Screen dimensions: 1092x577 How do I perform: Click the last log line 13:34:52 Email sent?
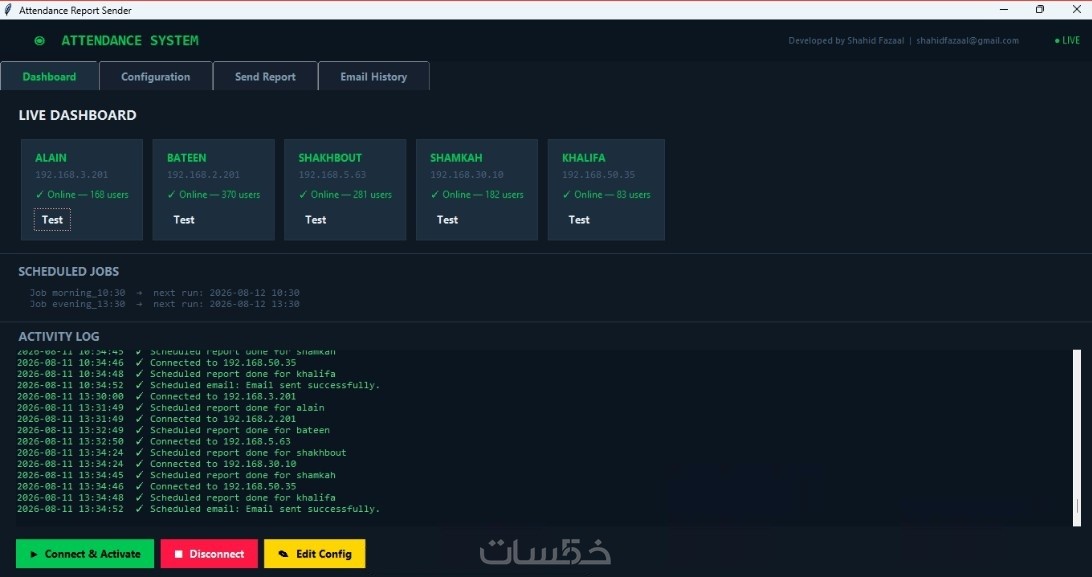[198, 509]
